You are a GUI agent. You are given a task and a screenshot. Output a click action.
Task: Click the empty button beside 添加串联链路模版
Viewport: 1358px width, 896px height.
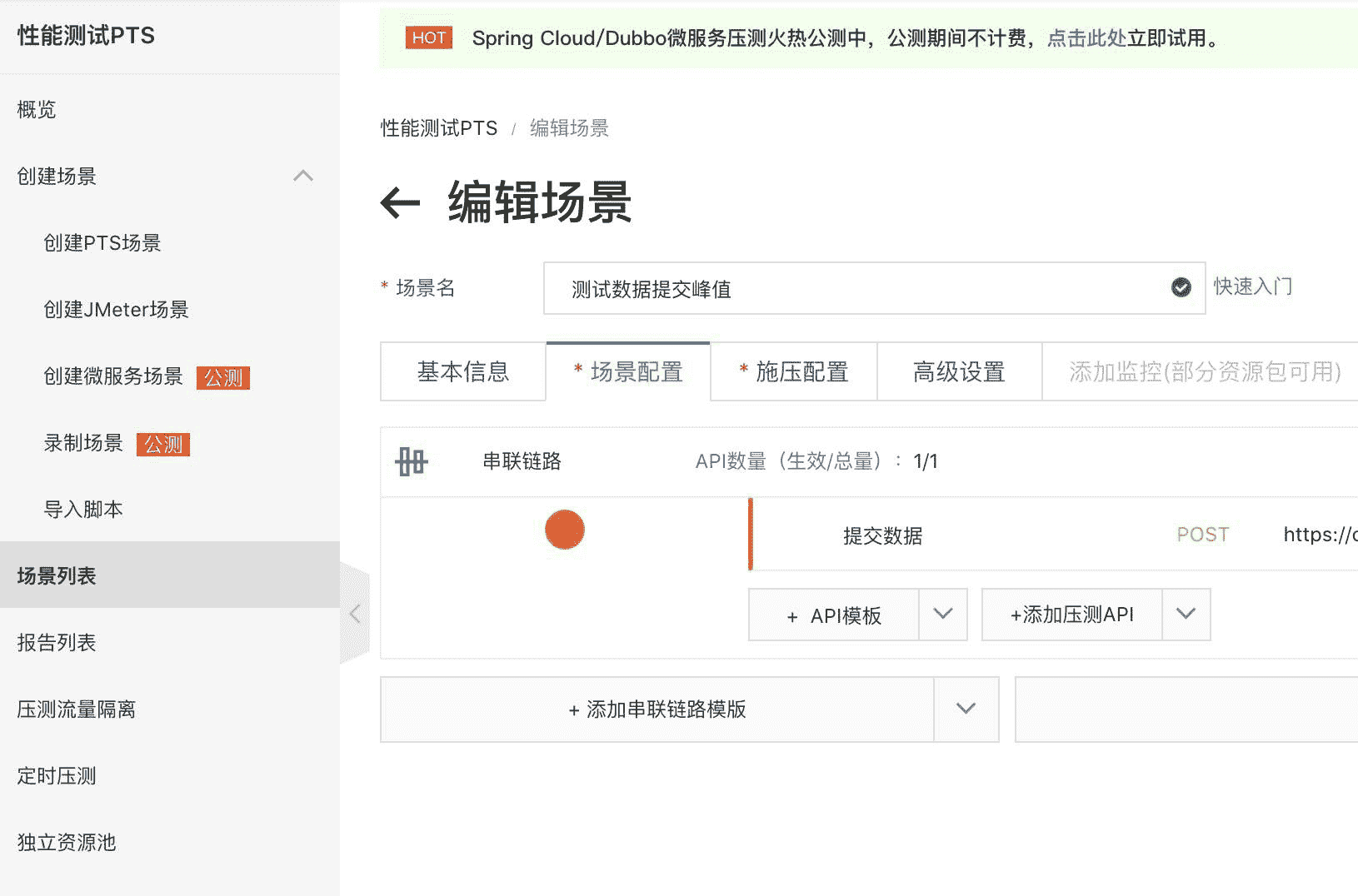pos(1186,709)
